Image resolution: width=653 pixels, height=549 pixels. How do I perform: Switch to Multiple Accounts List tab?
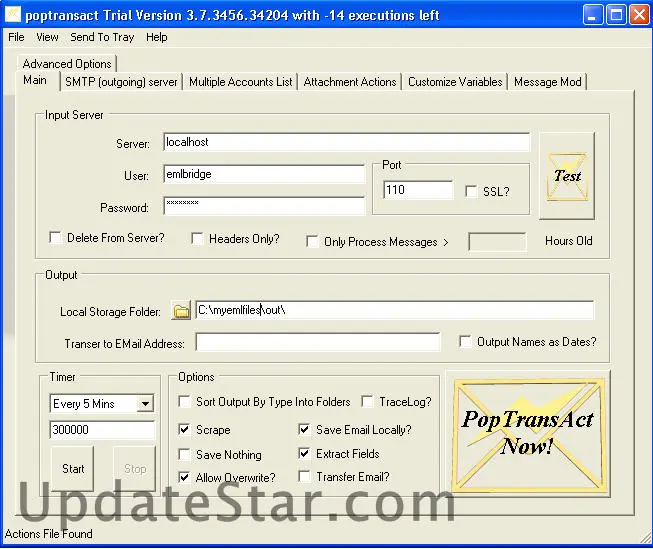click(x=240, y=82)
